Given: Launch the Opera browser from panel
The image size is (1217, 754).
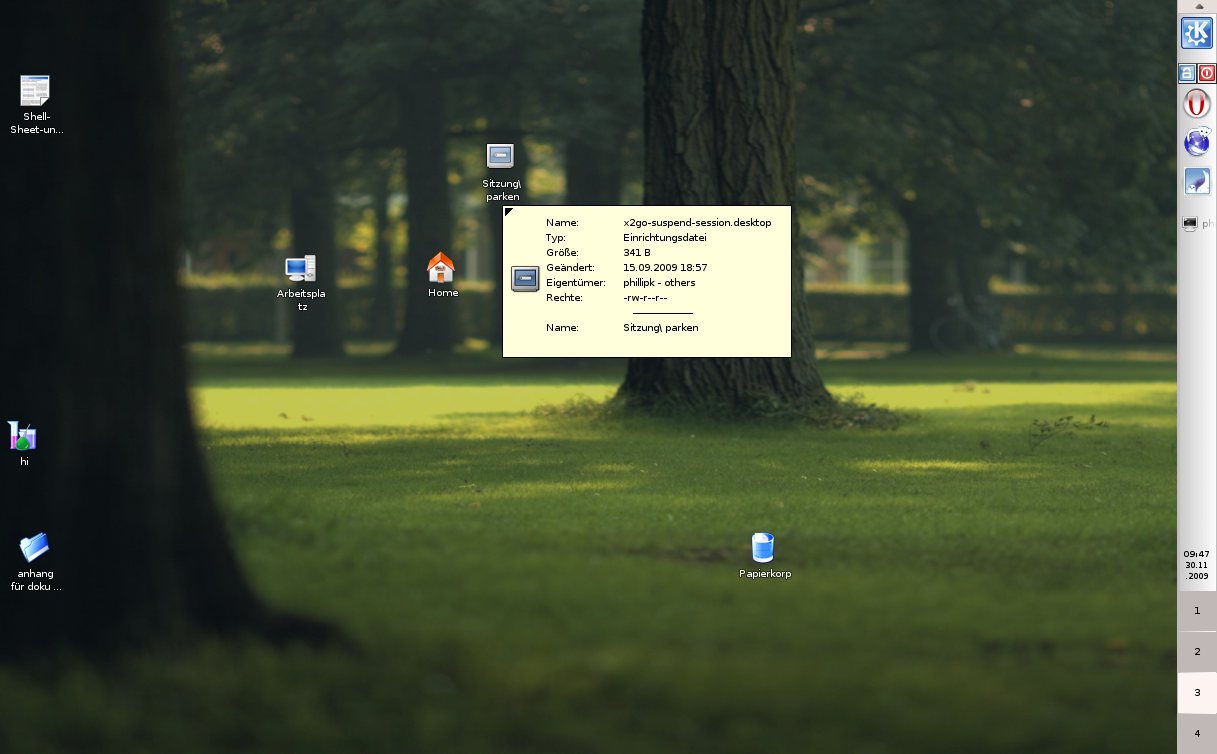Looking at the screenshot, I should (x=1197, y=104).
